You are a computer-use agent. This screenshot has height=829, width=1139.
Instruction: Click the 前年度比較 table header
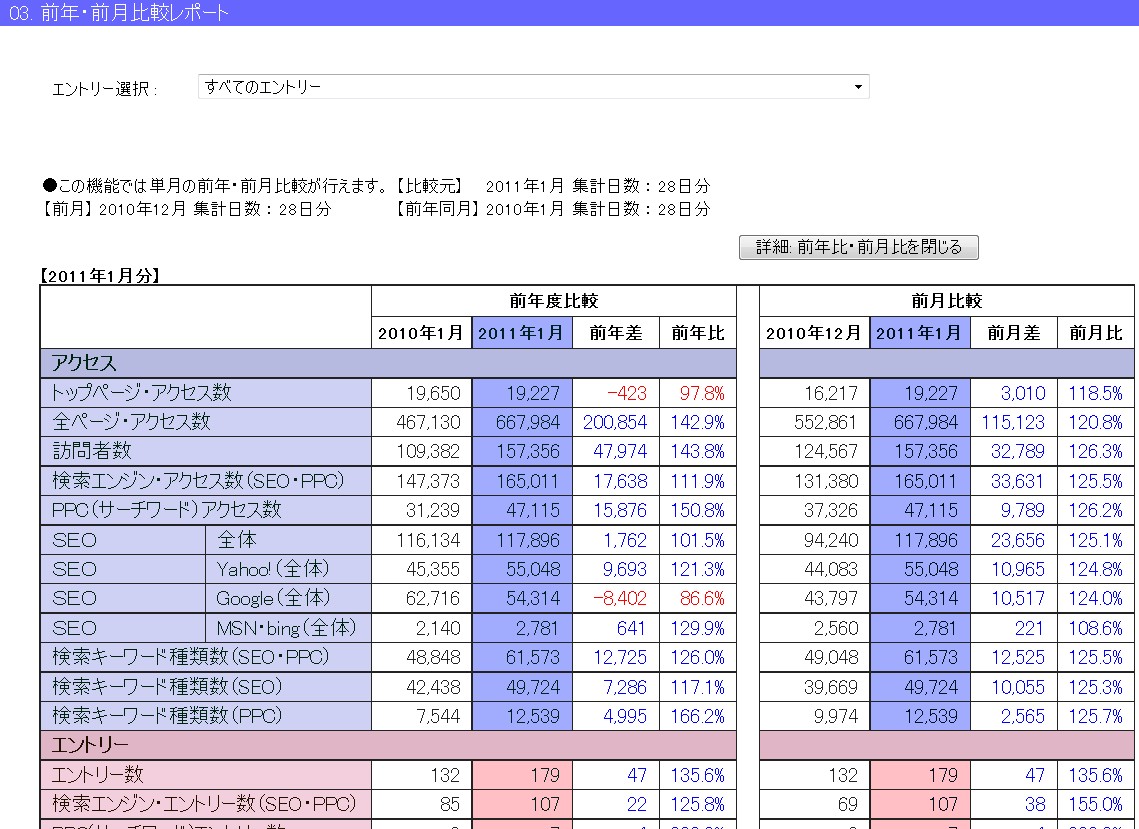[x=553, y=301]
